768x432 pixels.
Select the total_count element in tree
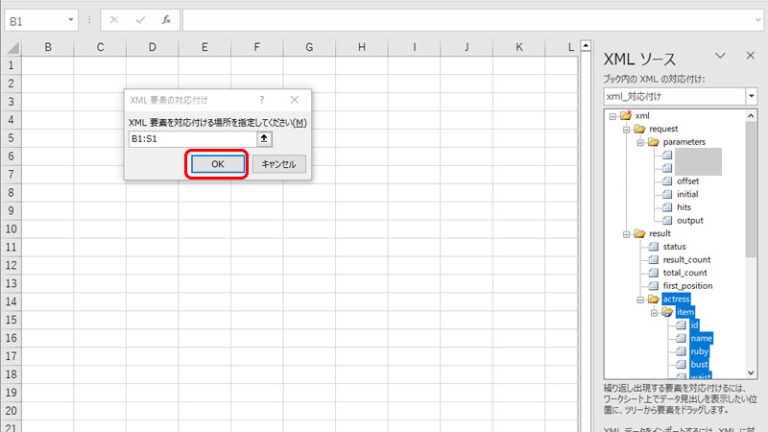point(685,272)
